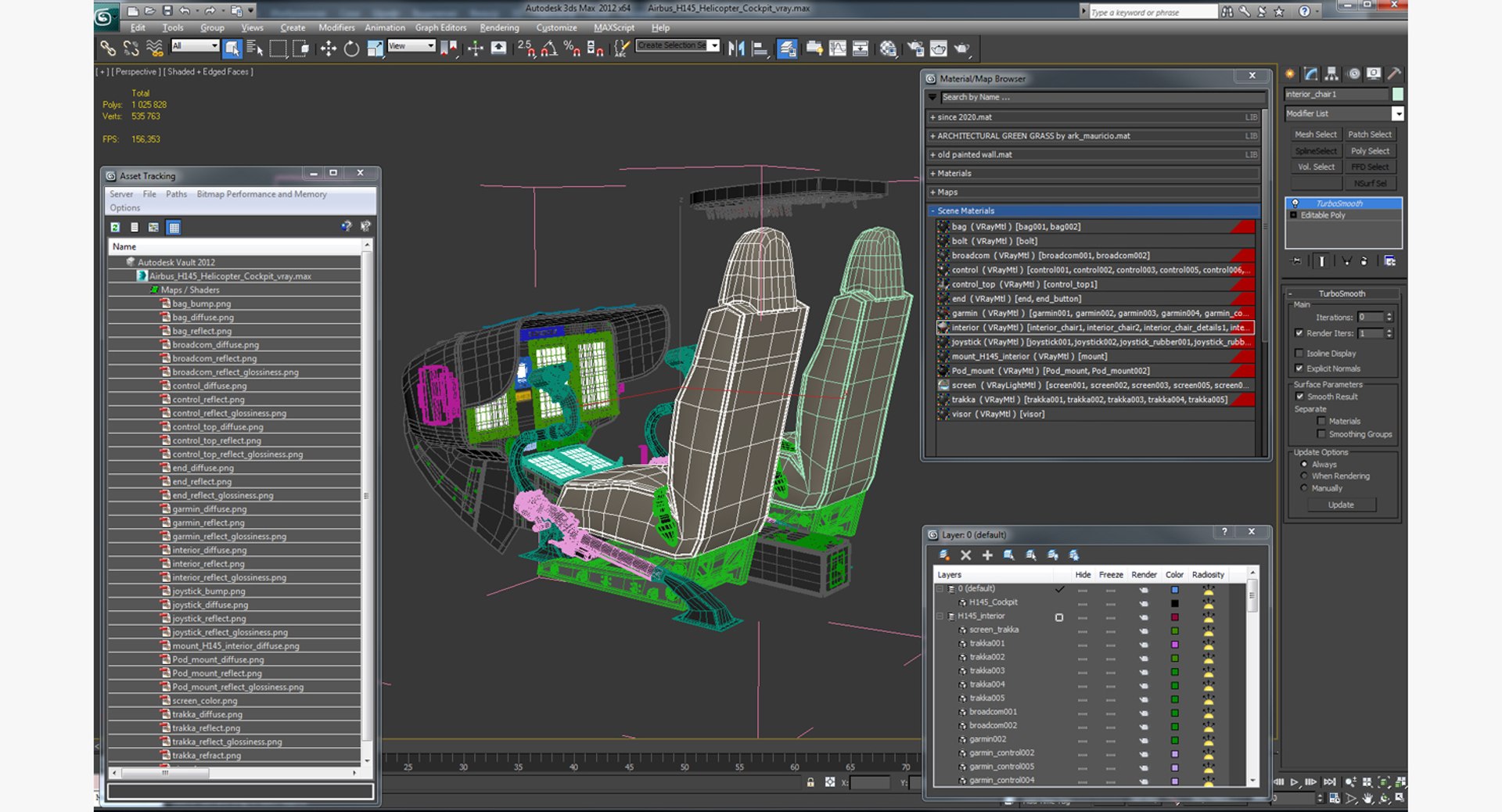This screenshot has height=812, width=1502.
Task: Click the FFD Select button
Action: pos(1370,167)
